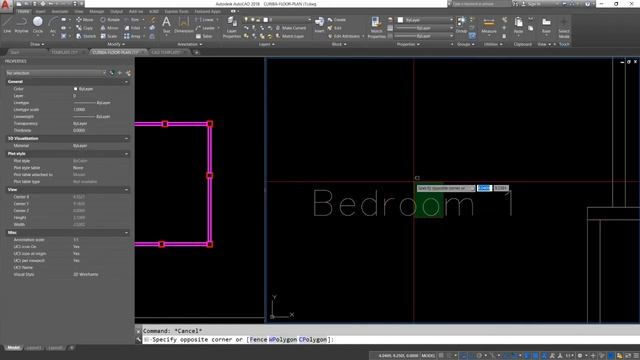Select the CPolygon command option
This screenshot has height=360, width=640.
click(313, 340)
